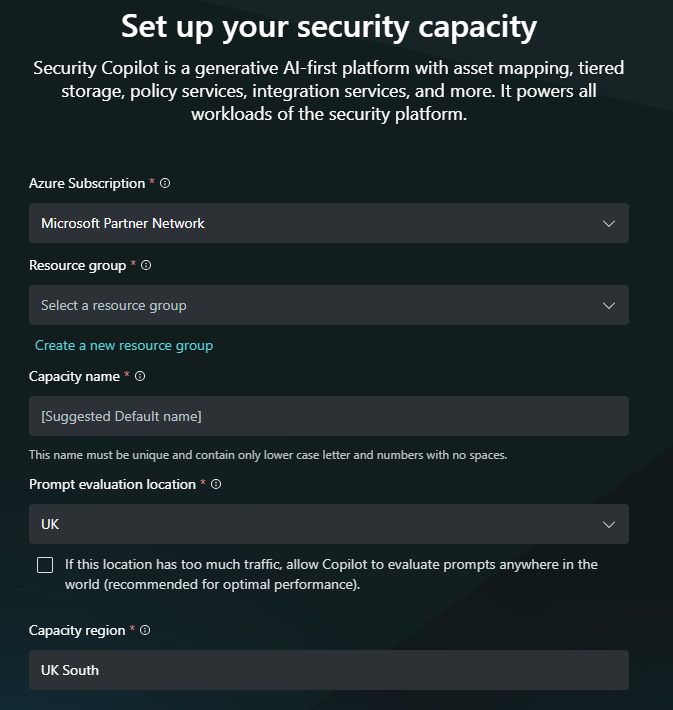Enable evaluating prompts anywhere checkbox
673x710 pixels.
click(x=45, y=565)
